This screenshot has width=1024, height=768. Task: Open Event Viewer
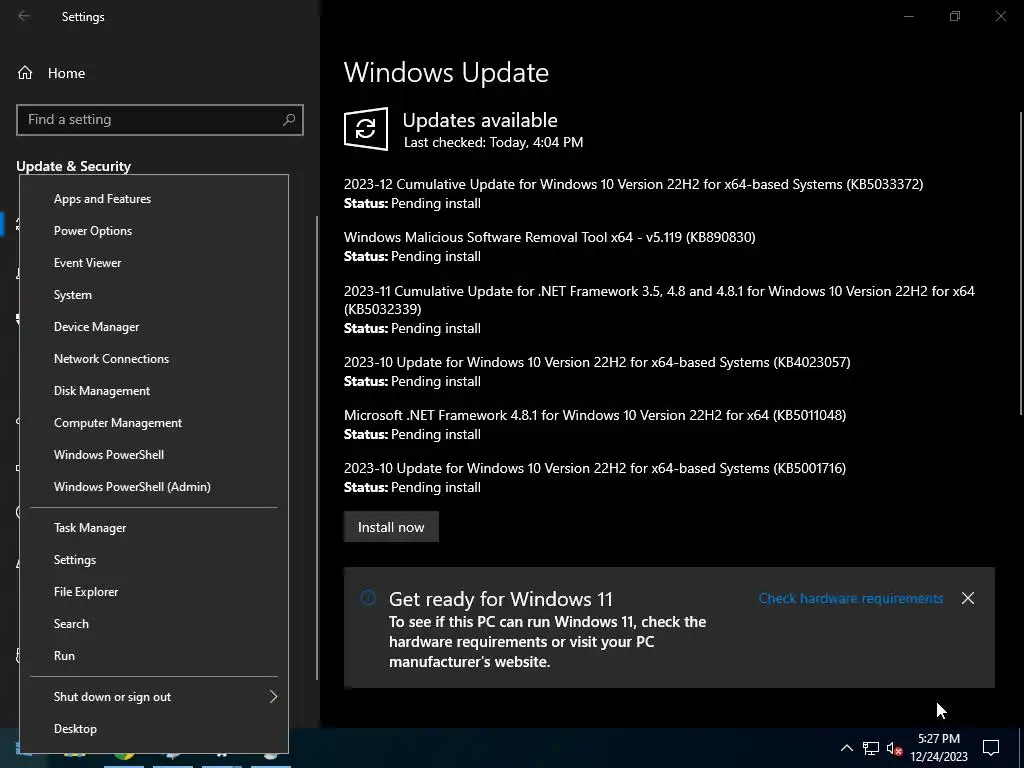[x=154, y=263]
